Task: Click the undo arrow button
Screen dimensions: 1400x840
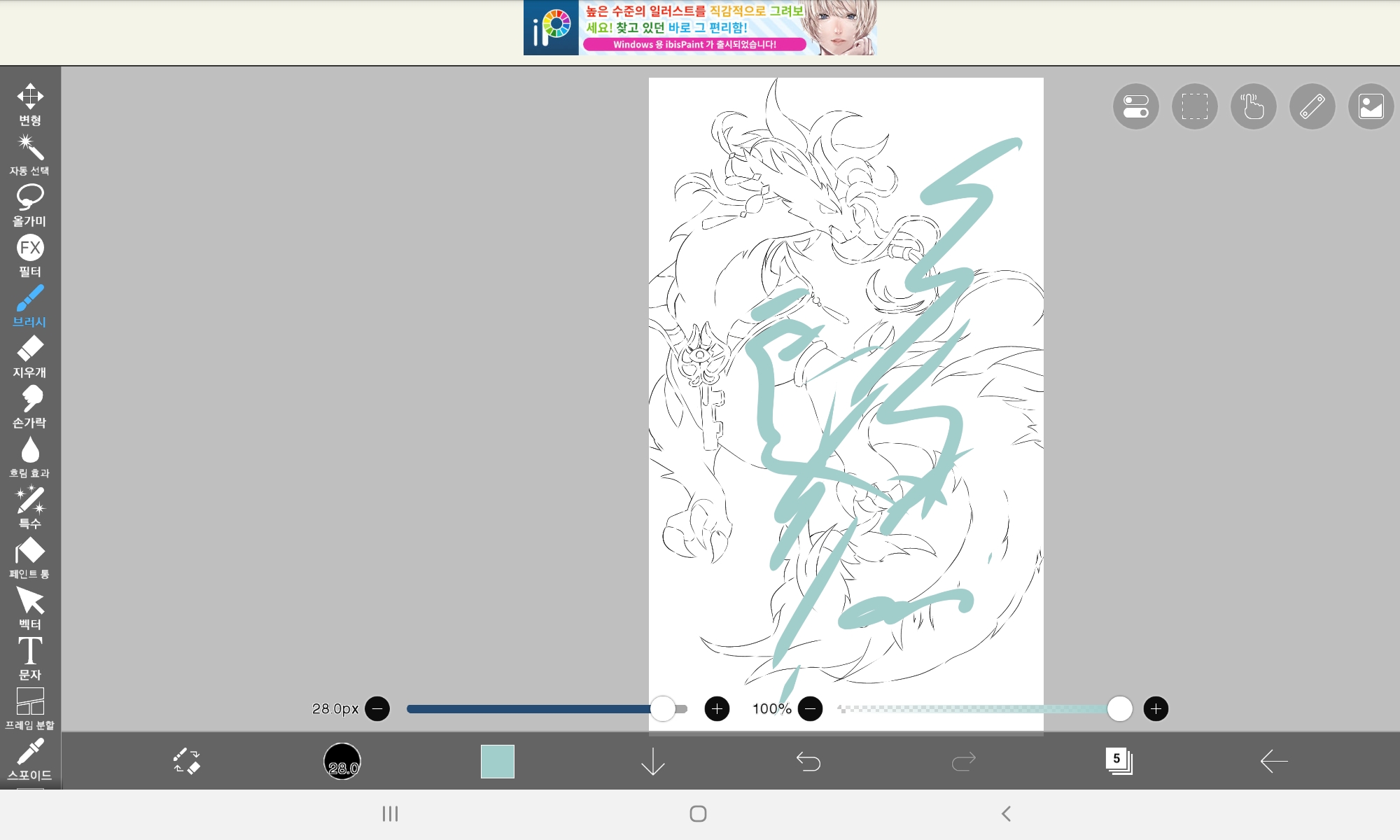Action: point(808,761)
